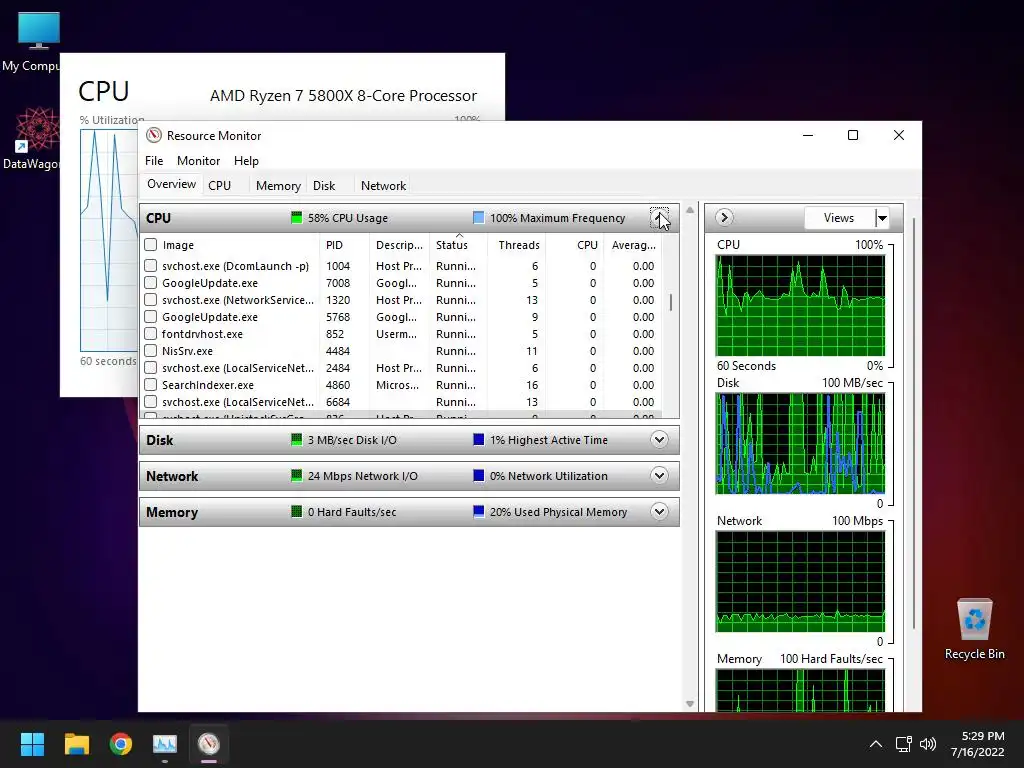
Task: Open the Windows Start menu
Action: click(32, 744)
